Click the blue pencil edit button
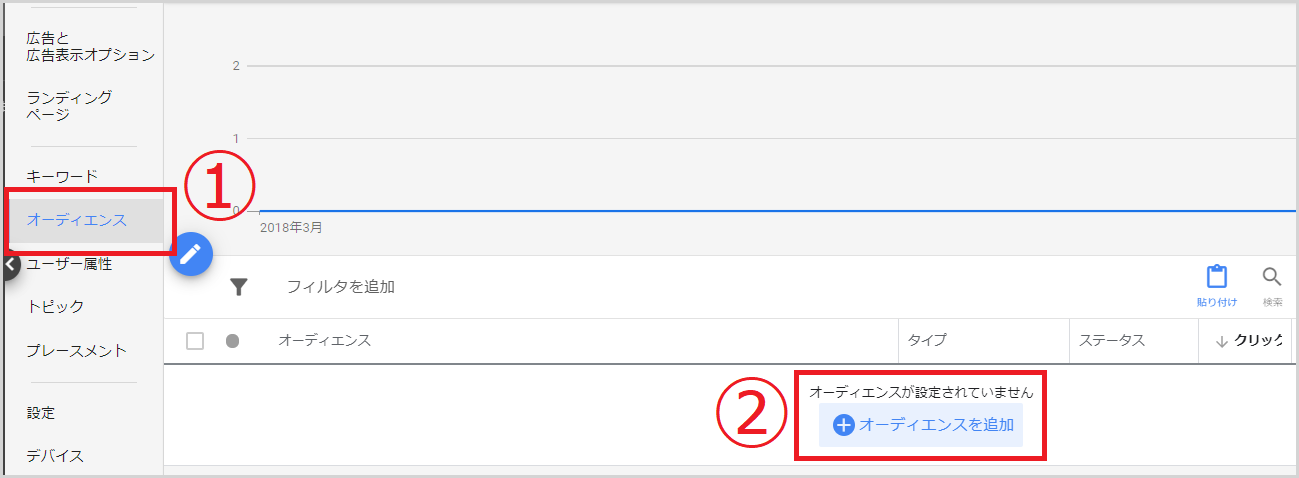 (x=192, y=254)
